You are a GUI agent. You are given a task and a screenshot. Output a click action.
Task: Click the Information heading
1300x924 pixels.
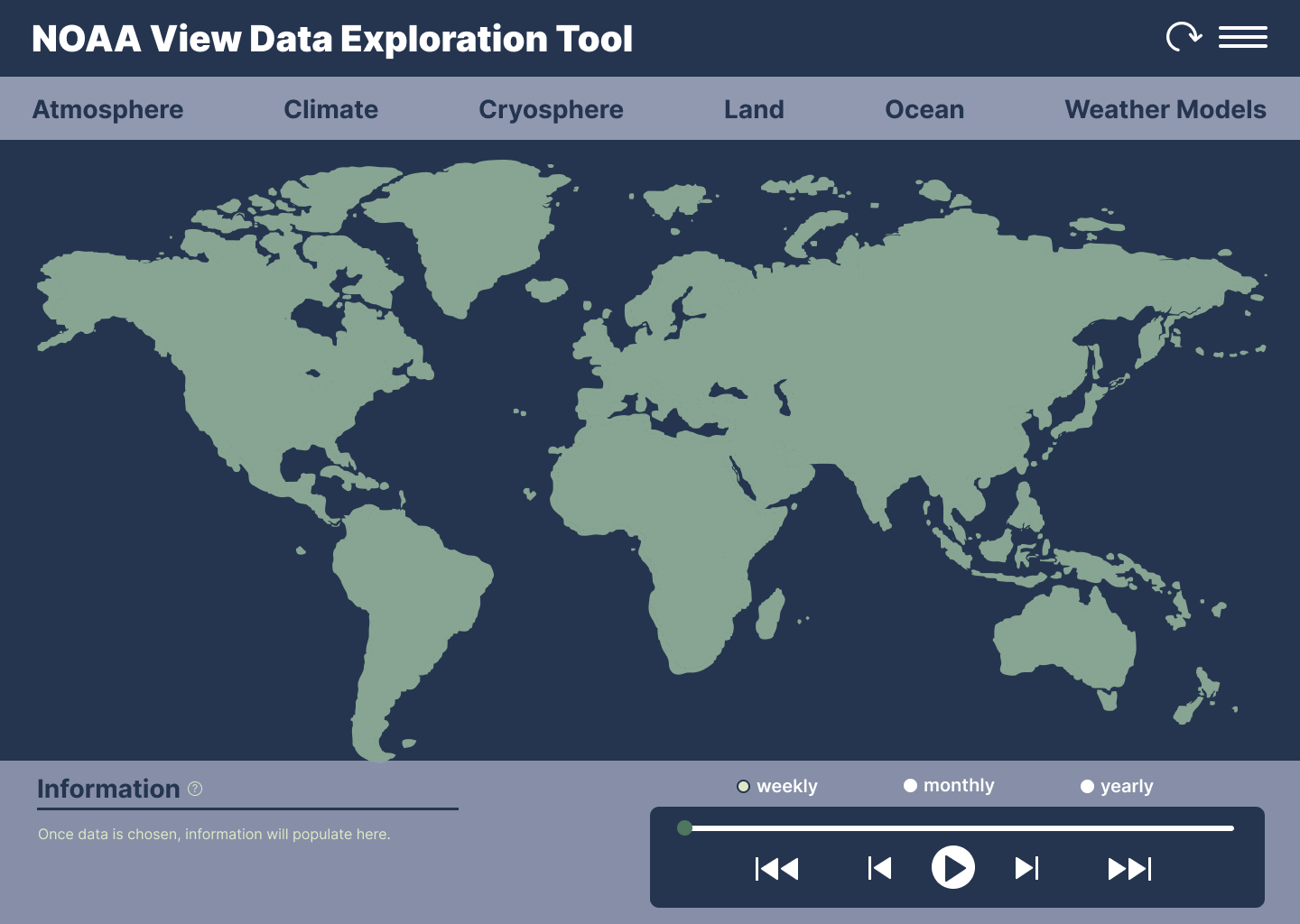[x=108, y=789]
